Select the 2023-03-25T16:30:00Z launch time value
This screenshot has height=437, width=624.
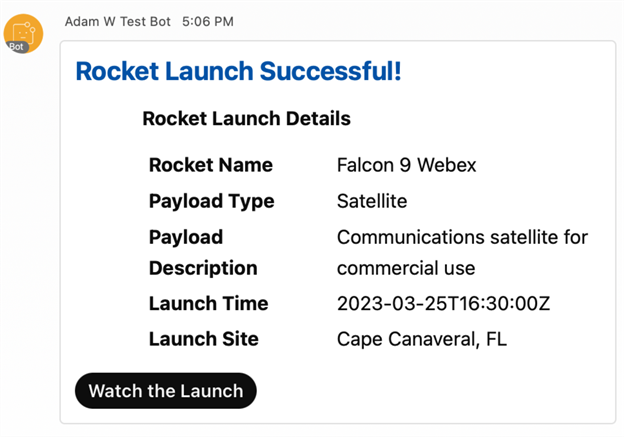coord(443,303)
